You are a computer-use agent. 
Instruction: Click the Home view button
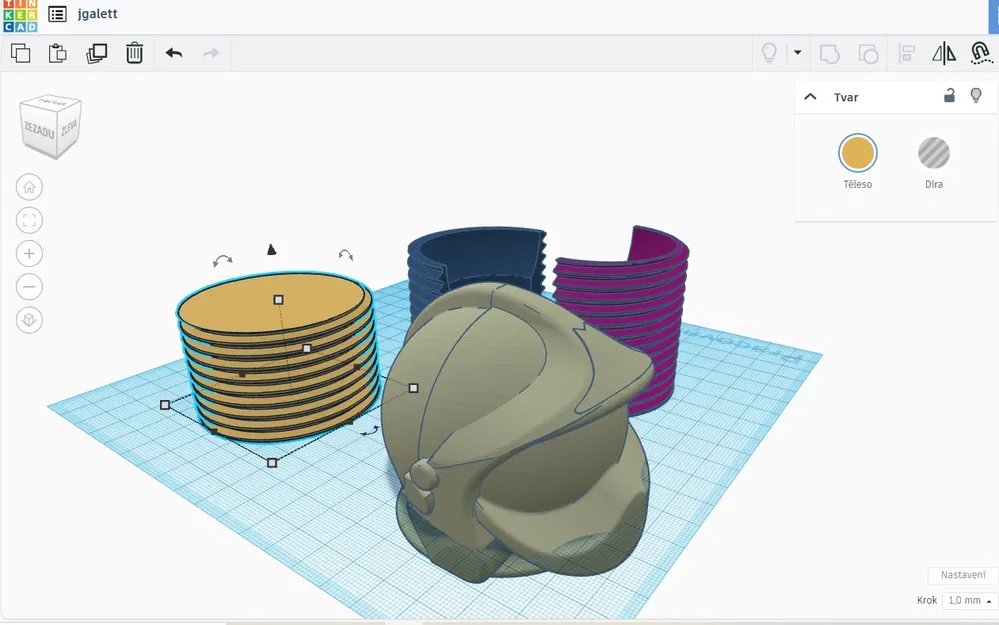29,187
